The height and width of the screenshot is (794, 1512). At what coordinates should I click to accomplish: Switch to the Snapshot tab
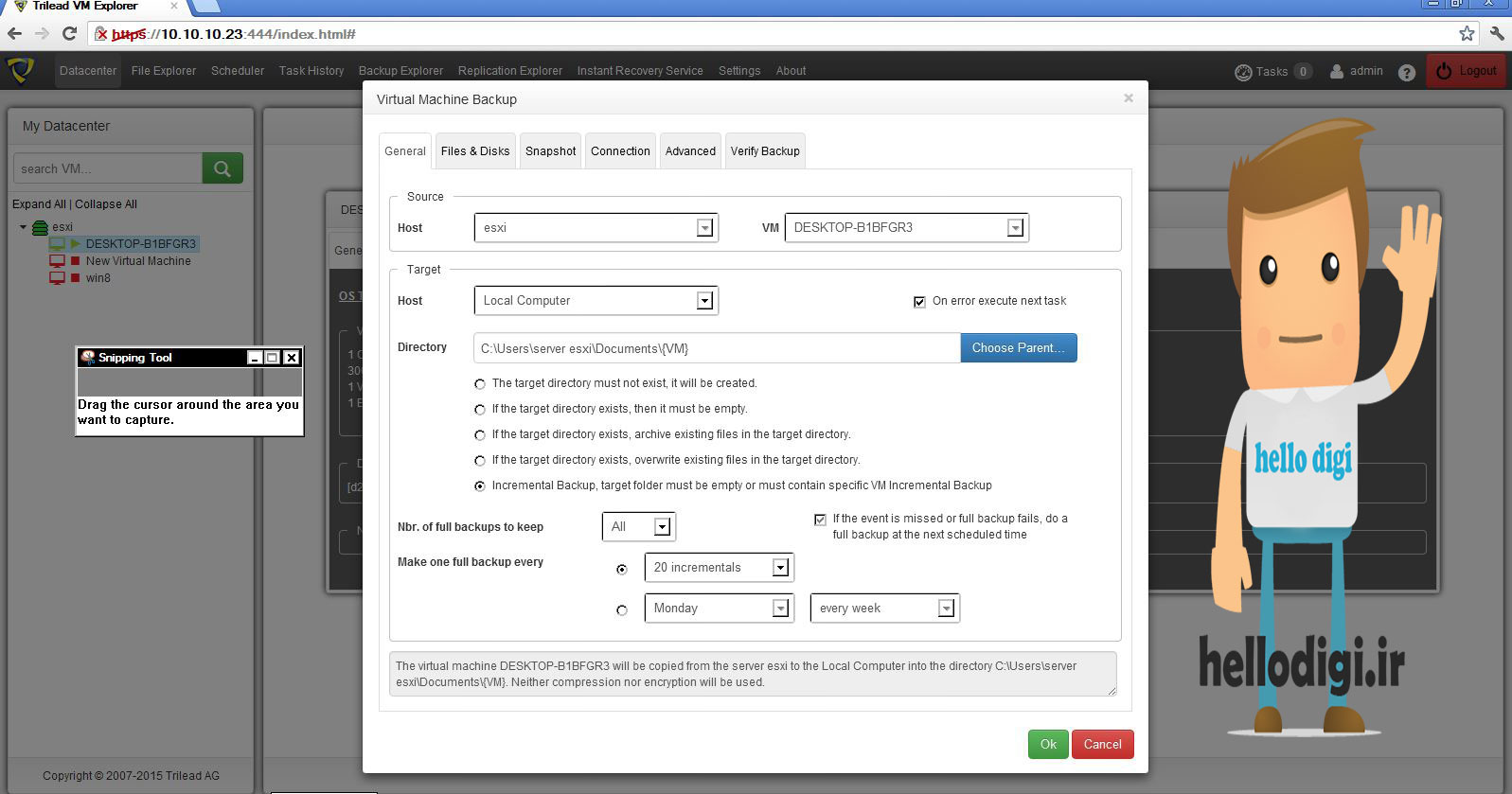click(x=551, y=151)
